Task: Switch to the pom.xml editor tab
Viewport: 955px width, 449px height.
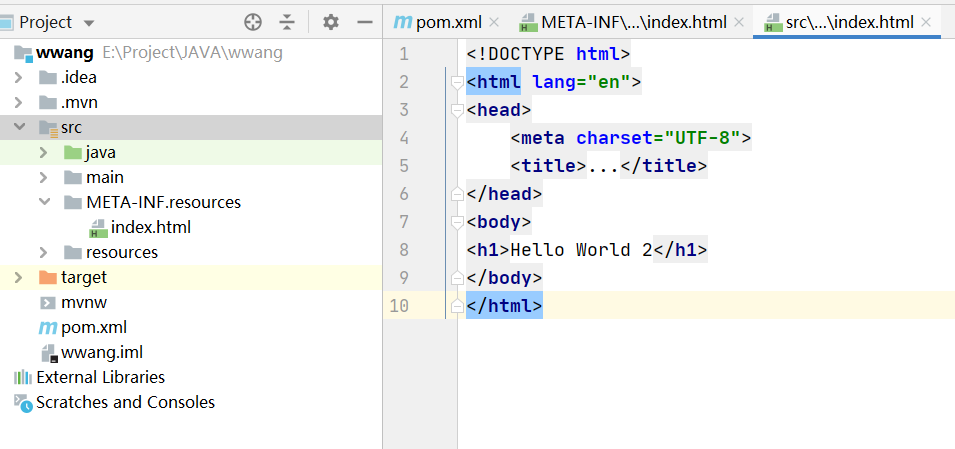Action: (439, 22)
